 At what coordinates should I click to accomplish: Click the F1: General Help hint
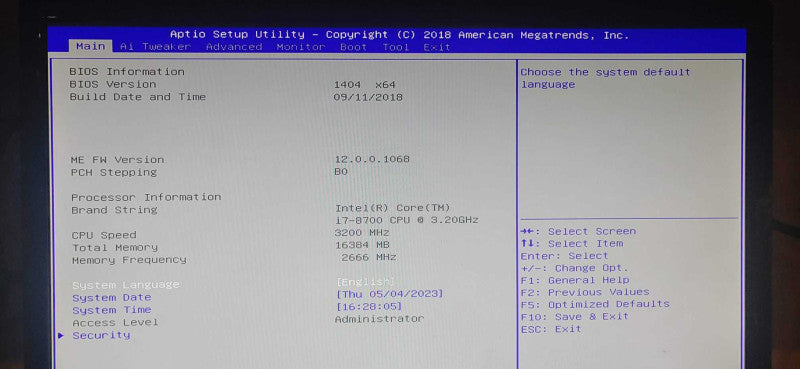coord(575,280)
